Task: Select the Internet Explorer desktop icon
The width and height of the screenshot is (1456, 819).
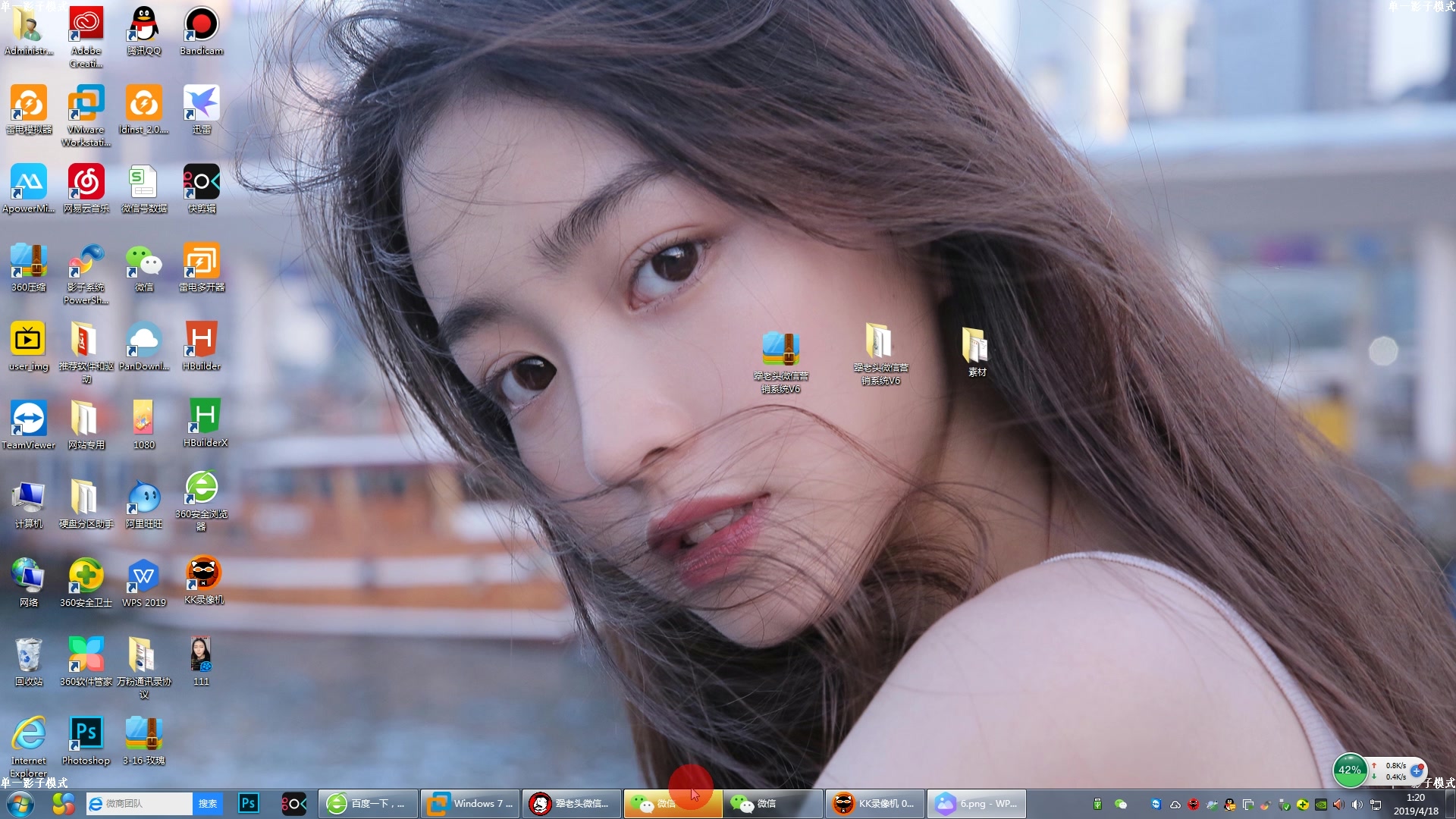Action: pos(28,746)
